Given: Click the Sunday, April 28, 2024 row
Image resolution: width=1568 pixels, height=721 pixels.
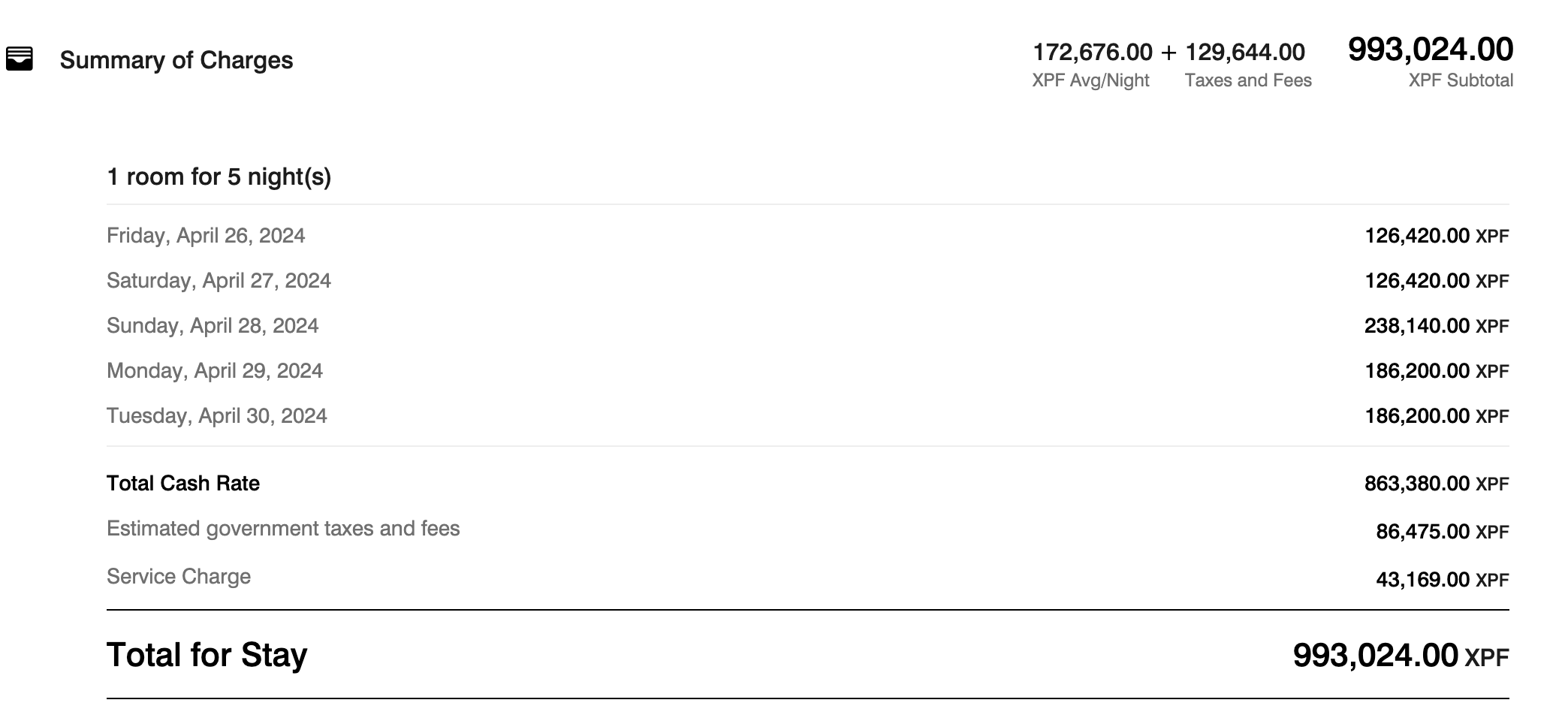Looking at the screenshot, I should point(808,326).
